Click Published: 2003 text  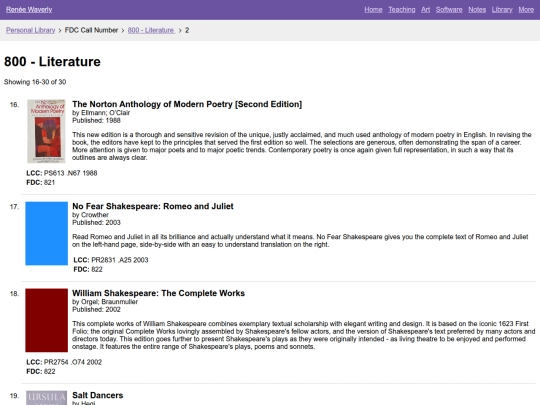point(96,222)
